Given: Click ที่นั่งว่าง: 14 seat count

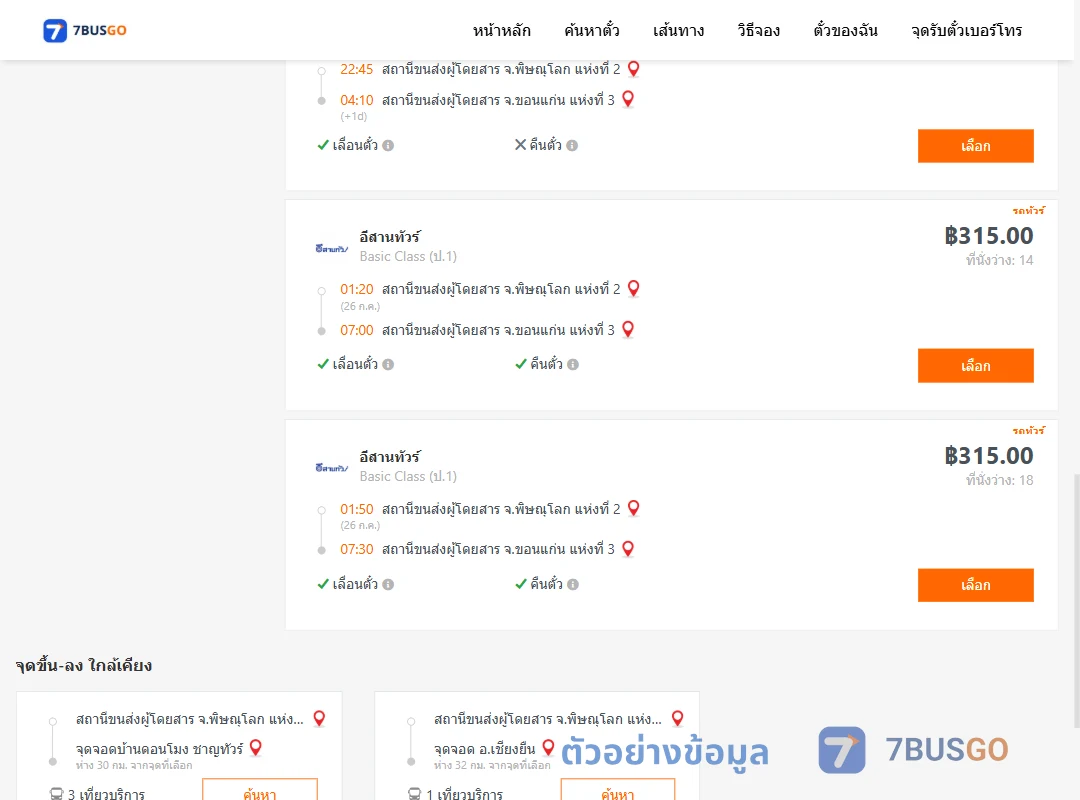Looking at the screenshot, I should pos(999,260).
